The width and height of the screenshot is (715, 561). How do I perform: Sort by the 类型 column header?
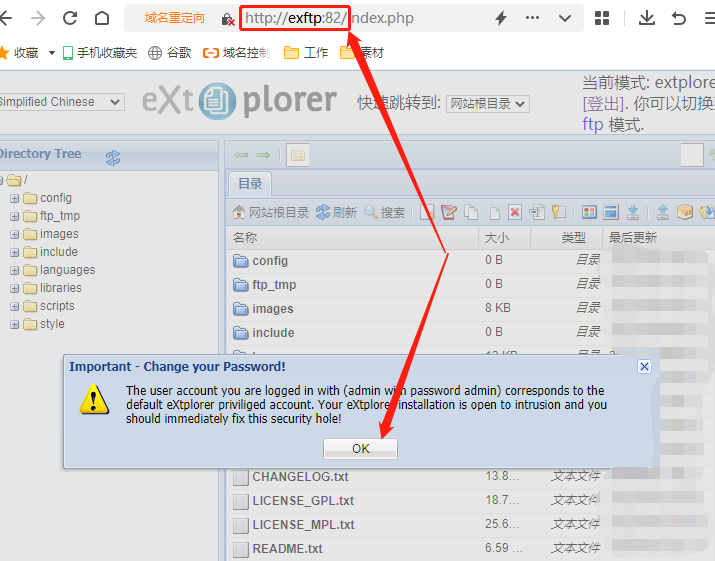pos(567,238)
